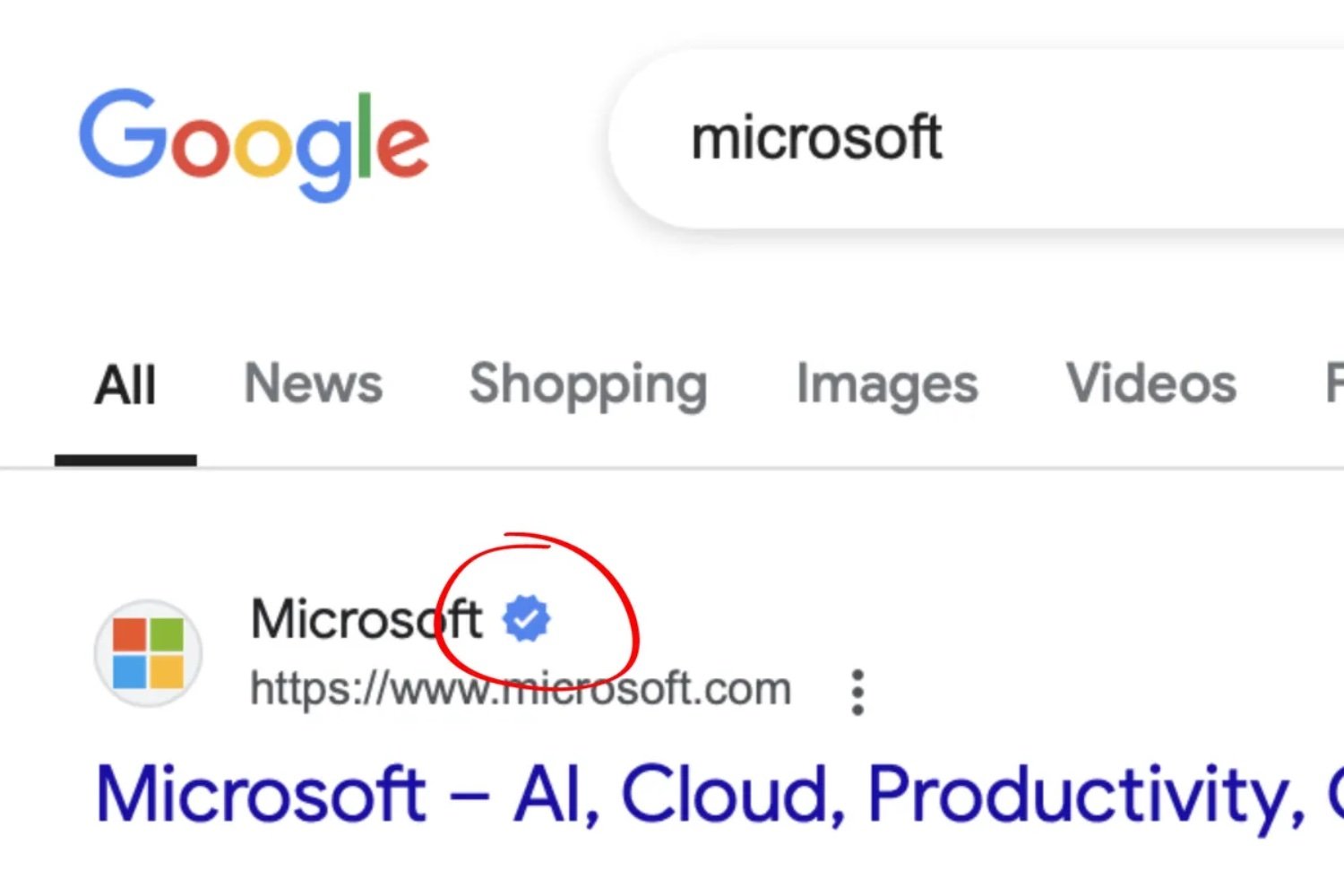Select the cut-off tab after Videos
The height and width of the screenshot is (896, 1344).
pos(1334,383)
